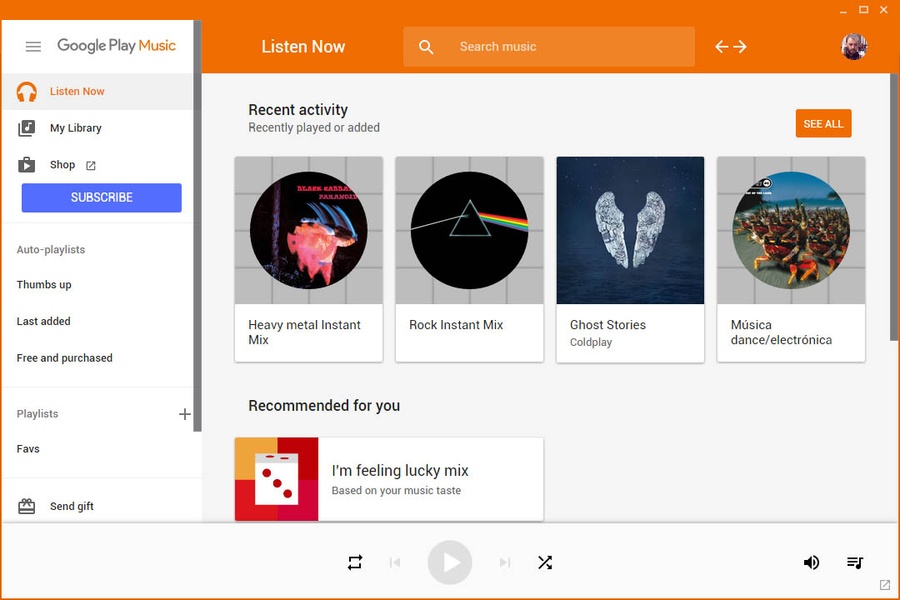Click the search magnifier icon

coord(426,47)
